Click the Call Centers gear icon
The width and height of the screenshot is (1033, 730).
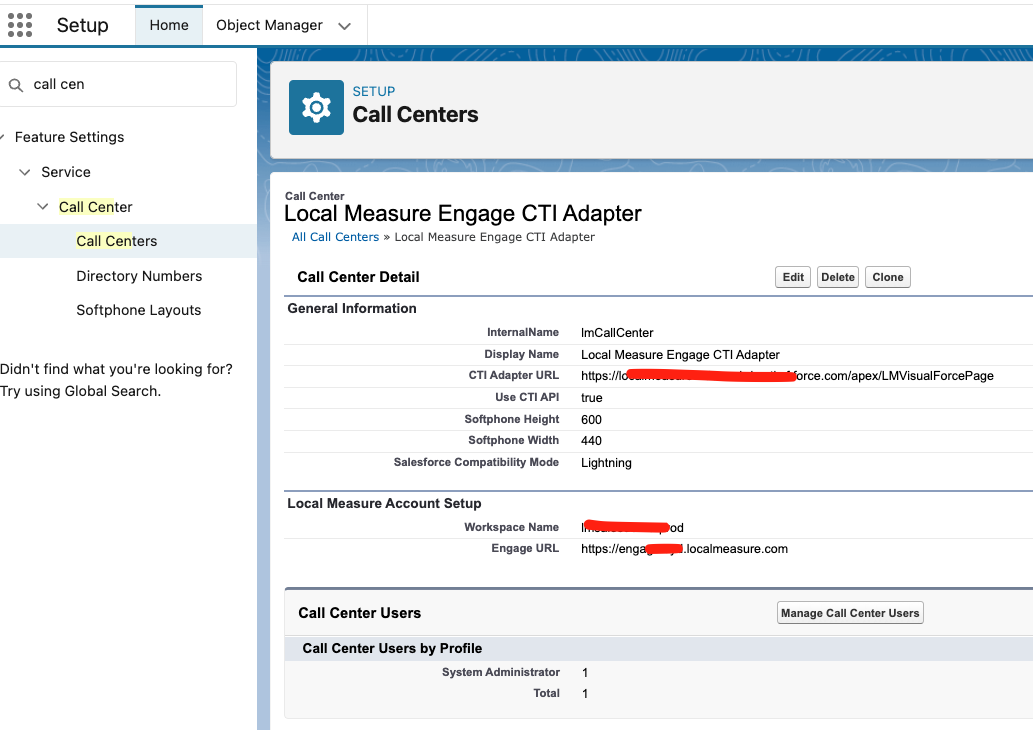316,107
